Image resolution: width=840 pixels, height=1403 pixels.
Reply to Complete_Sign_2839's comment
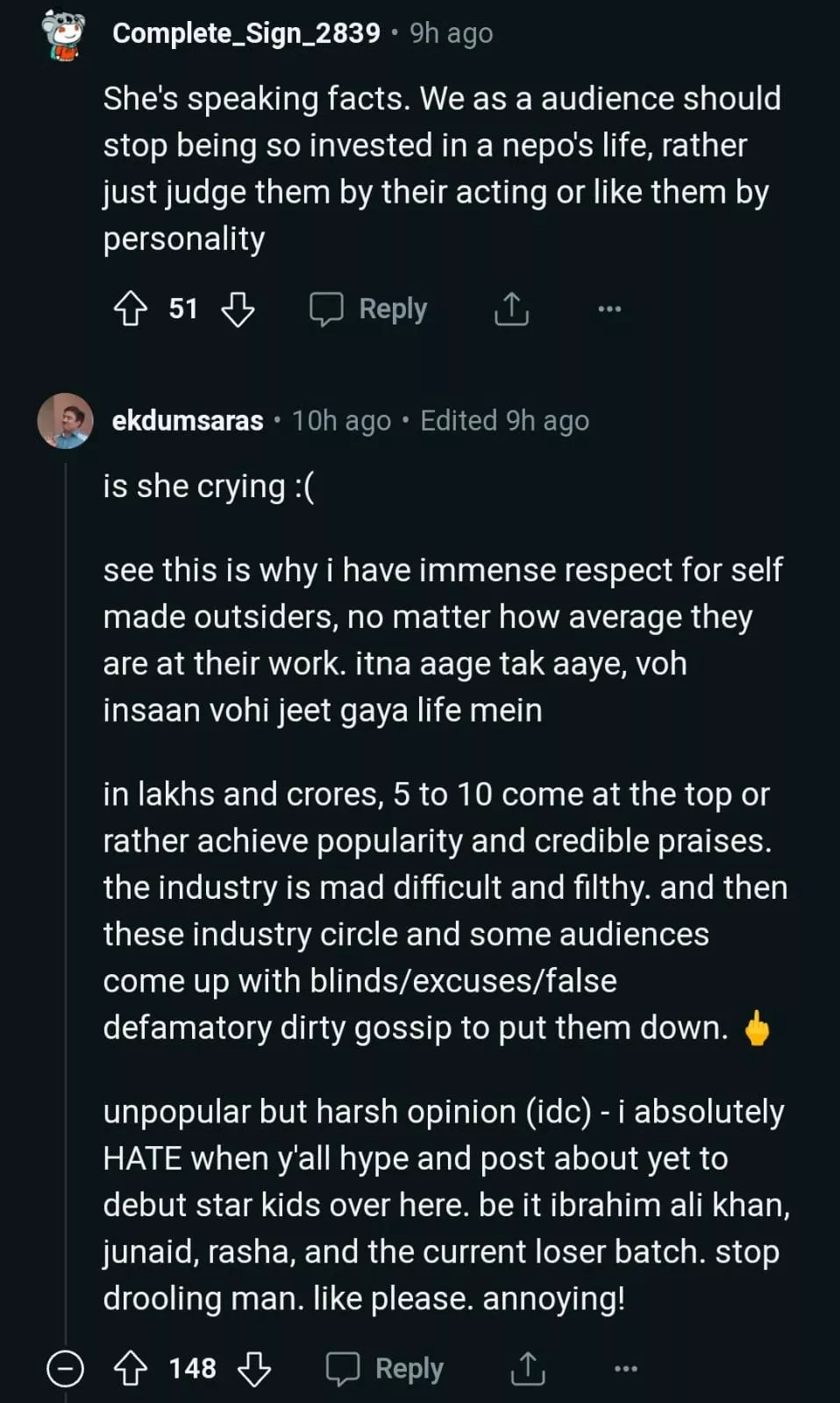pyautogui.click(x=368, y=309)
